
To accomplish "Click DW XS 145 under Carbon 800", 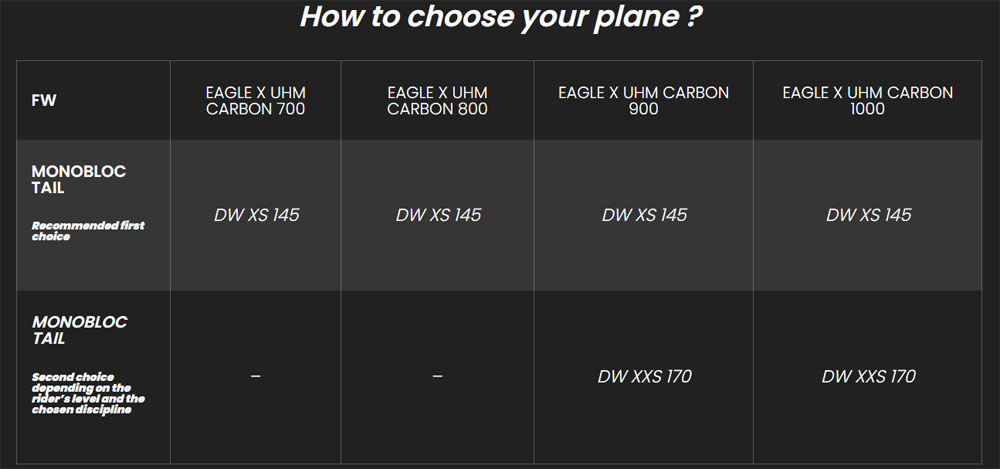I will [x=438, y=215].
